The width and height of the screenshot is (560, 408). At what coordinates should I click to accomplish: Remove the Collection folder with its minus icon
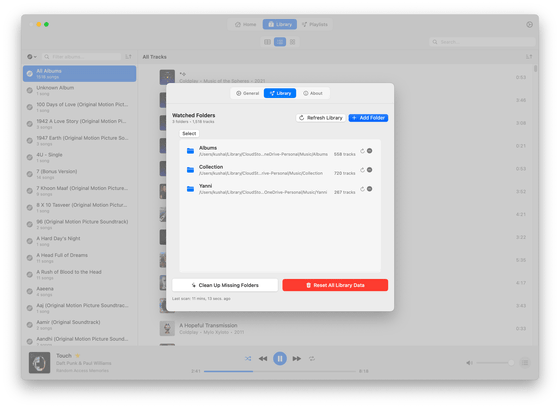370,170
